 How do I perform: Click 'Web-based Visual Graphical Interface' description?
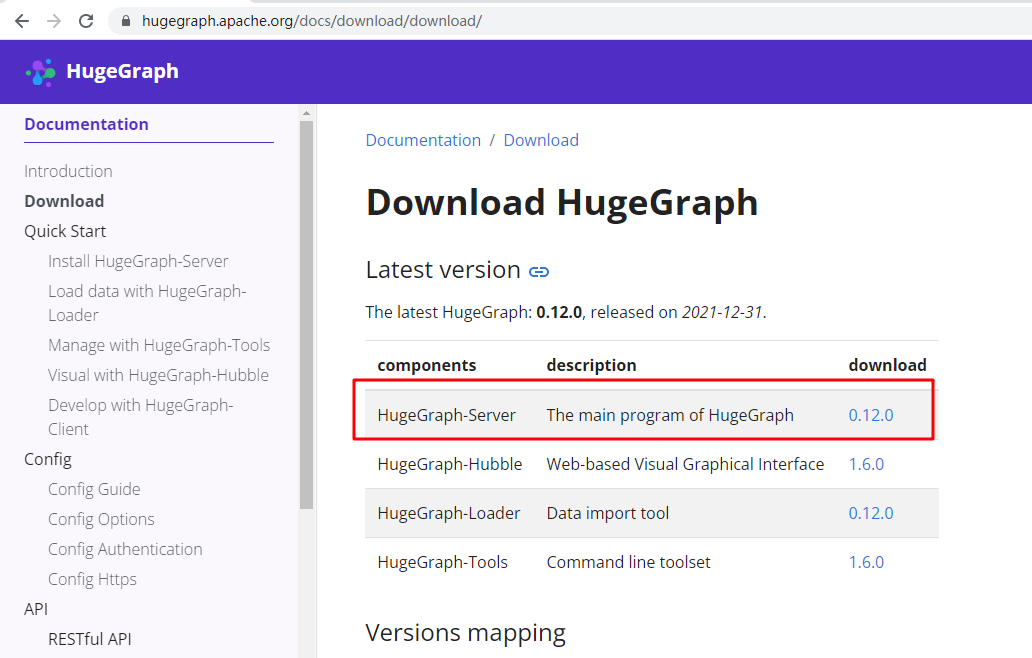[685, 464]
